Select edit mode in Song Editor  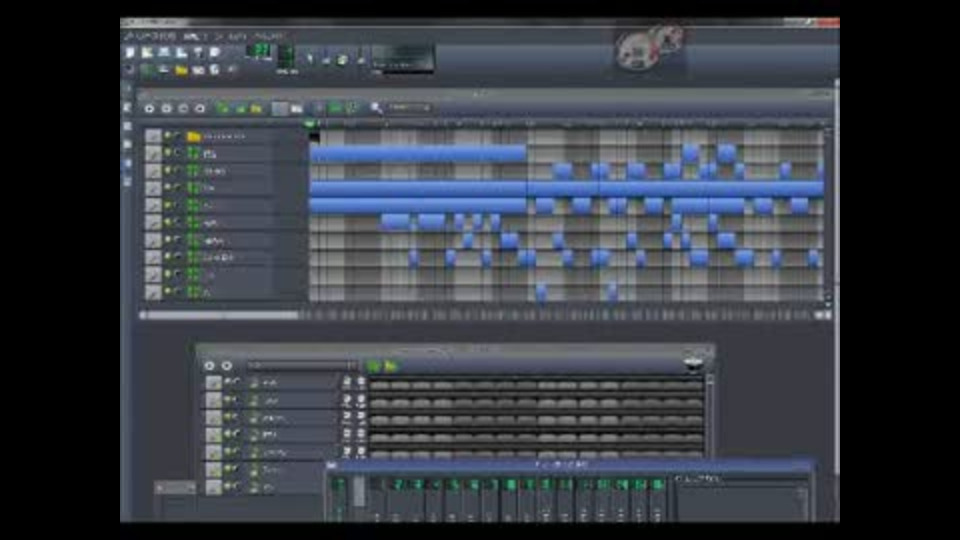(297, 109)
